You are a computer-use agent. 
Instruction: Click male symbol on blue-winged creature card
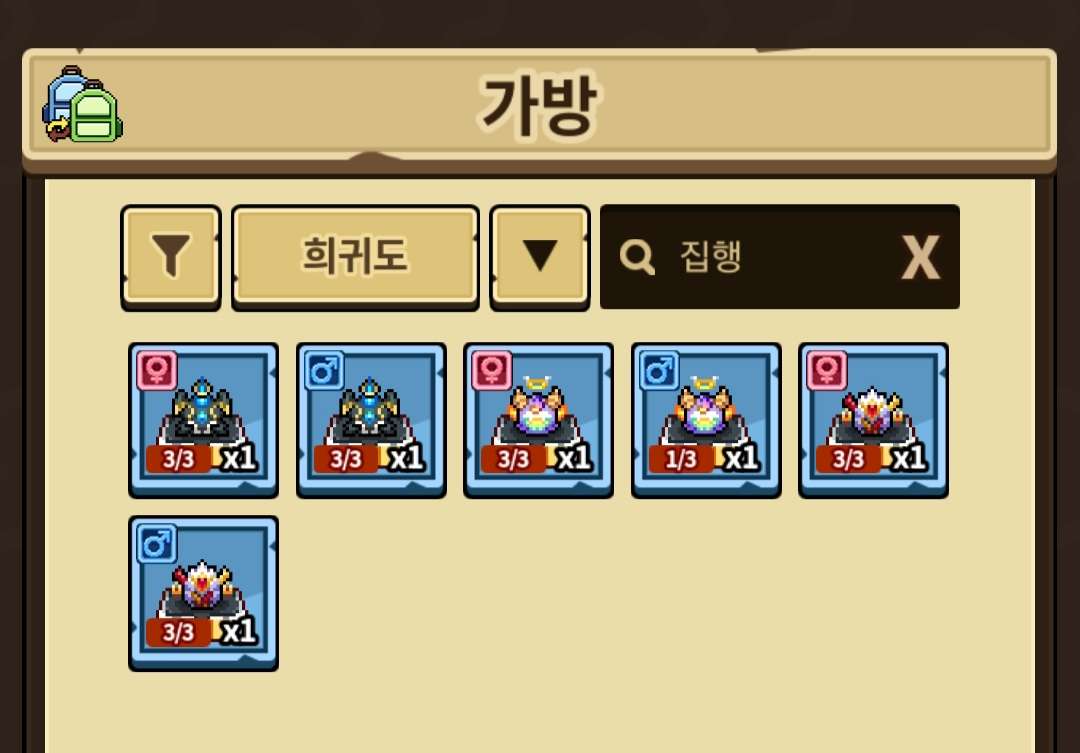[324, 371]
